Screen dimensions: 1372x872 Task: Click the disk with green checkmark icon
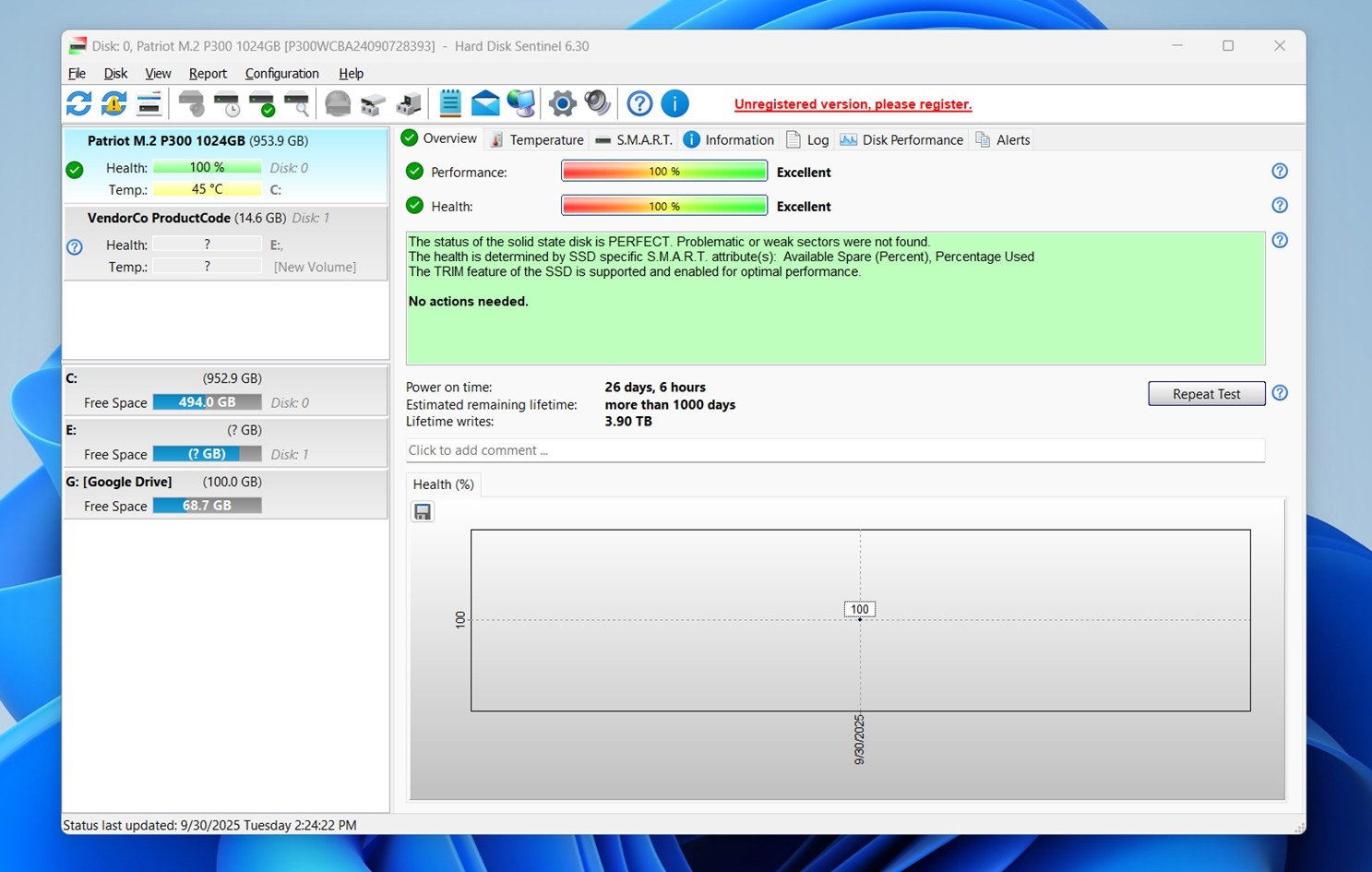pos(262,104)
